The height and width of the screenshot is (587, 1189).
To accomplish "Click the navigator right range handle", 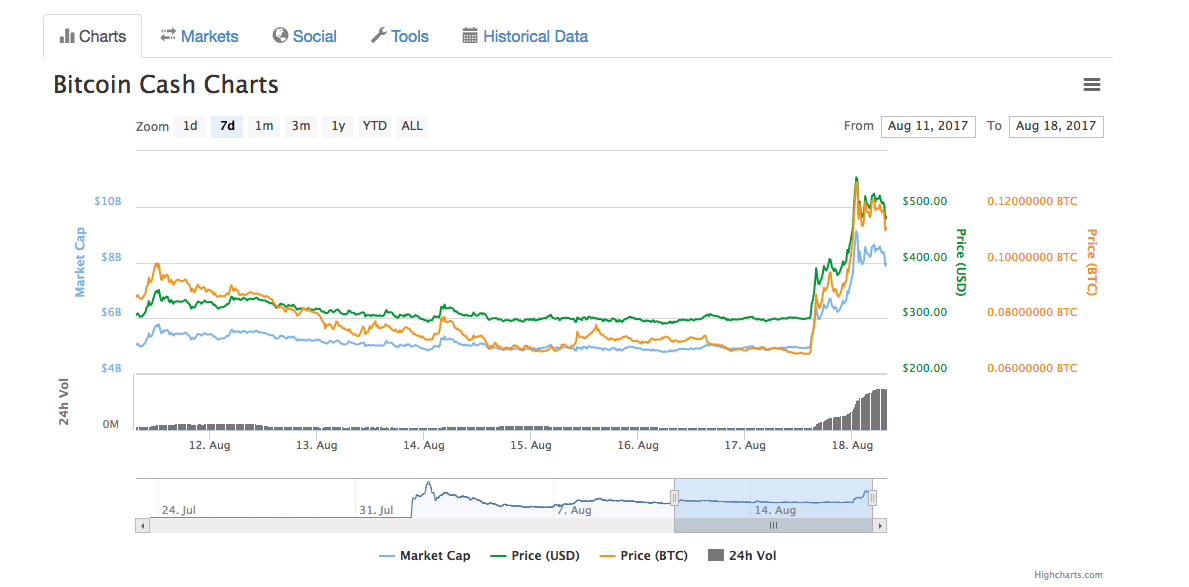I will point(873,498).
